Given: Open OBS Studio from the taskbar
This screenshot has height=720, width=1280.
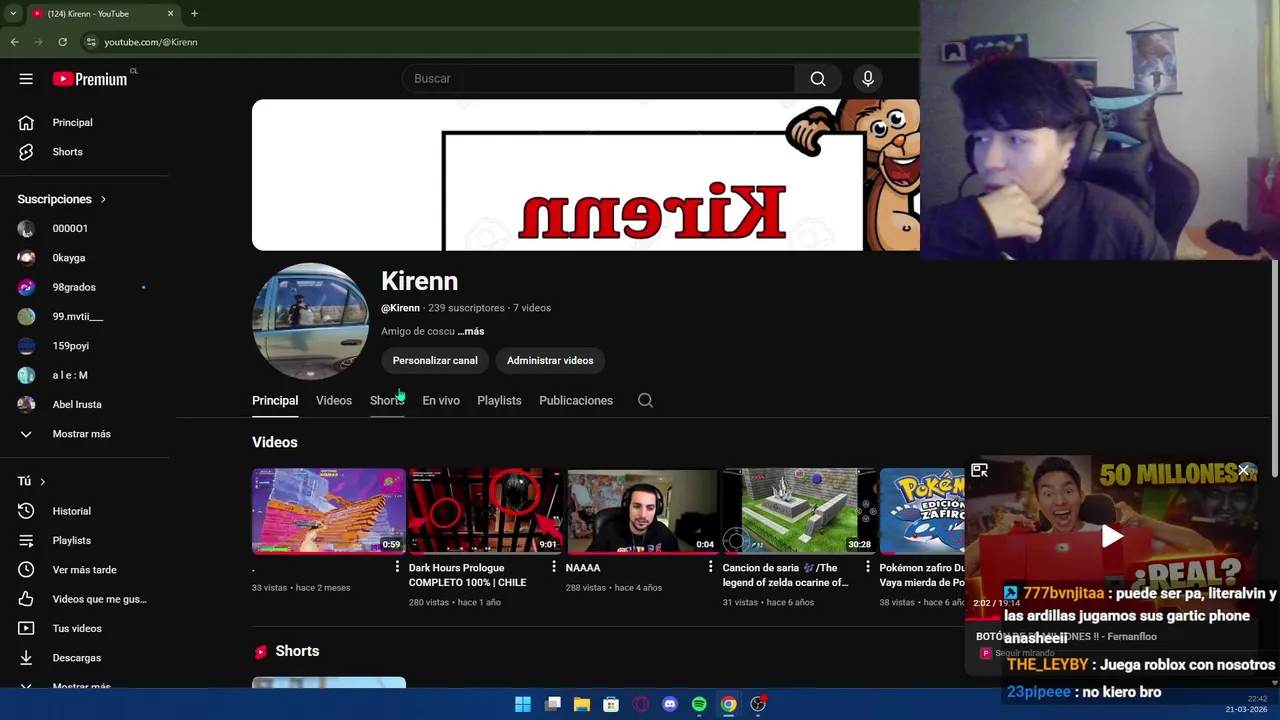Looking at the screenshot, I should (758, 704).
